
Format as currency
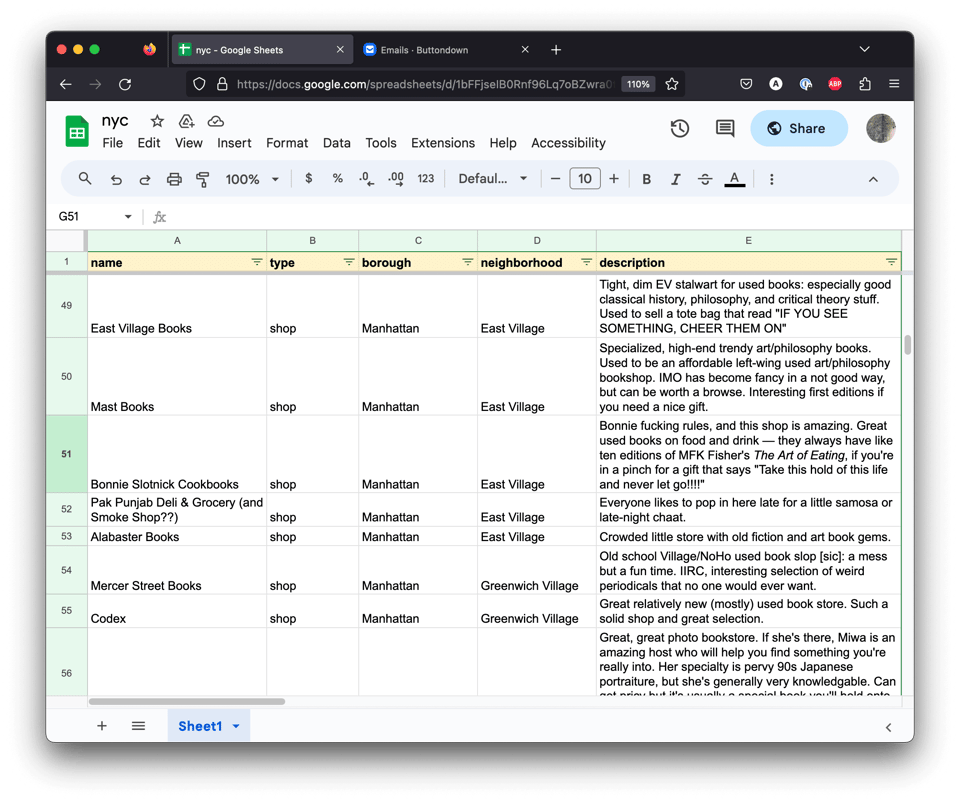(308, 178)
